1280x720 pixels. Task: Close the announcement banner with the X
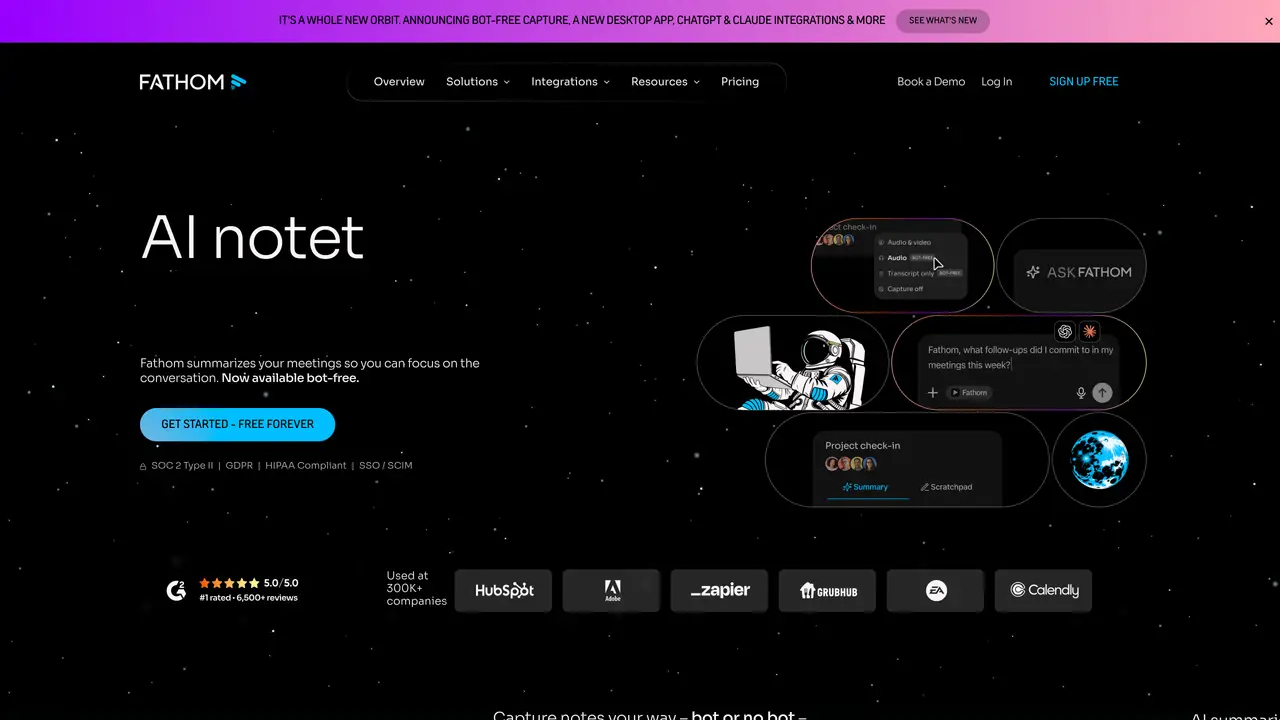click(1269, 21)
